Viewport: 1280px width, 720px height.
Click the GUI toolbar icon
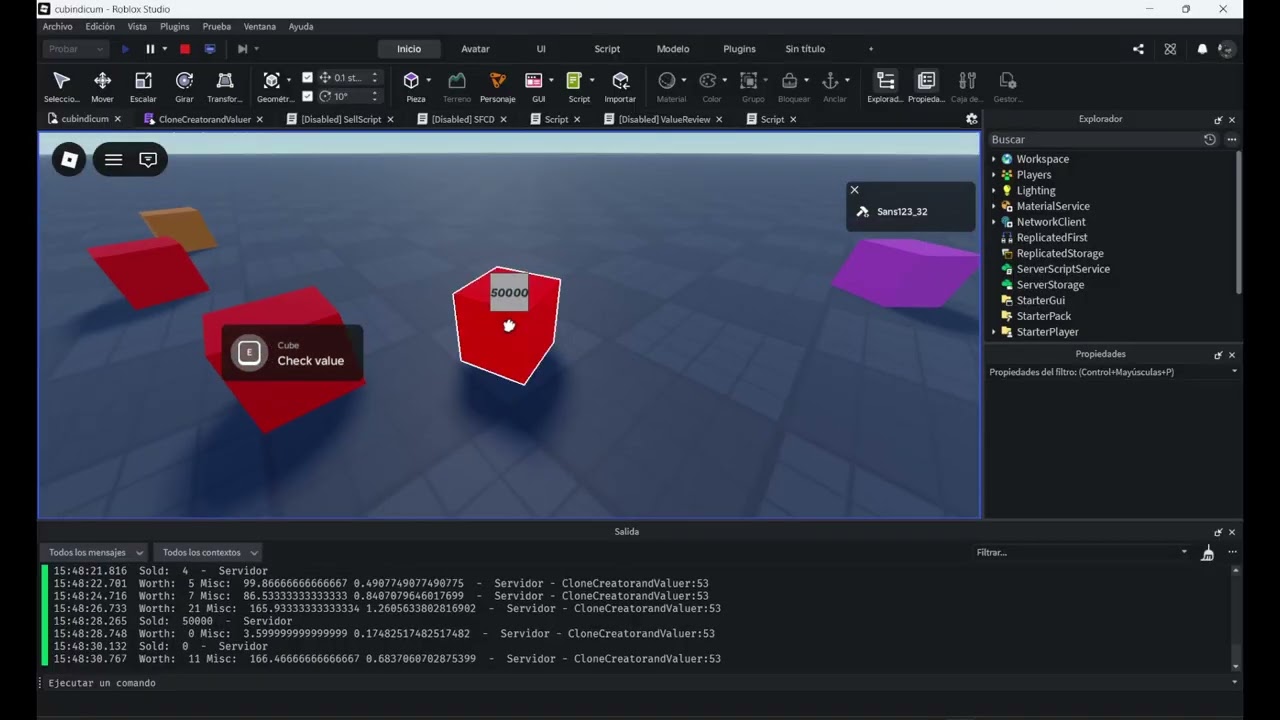click(x=534, y=81)
